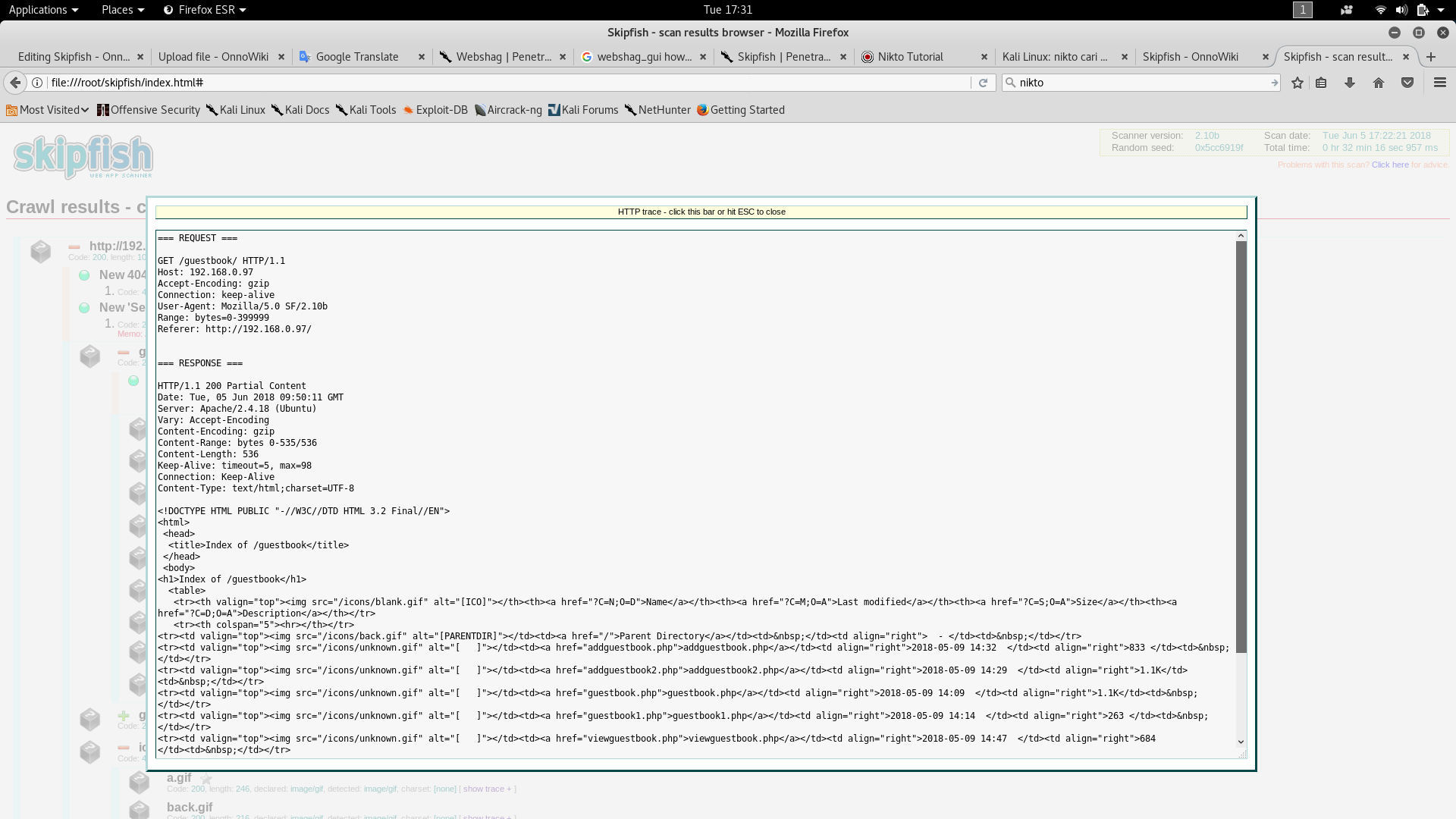Click the star icon beside a.gif
This screenshot has height=819, width=1456.
click(206, 779)
